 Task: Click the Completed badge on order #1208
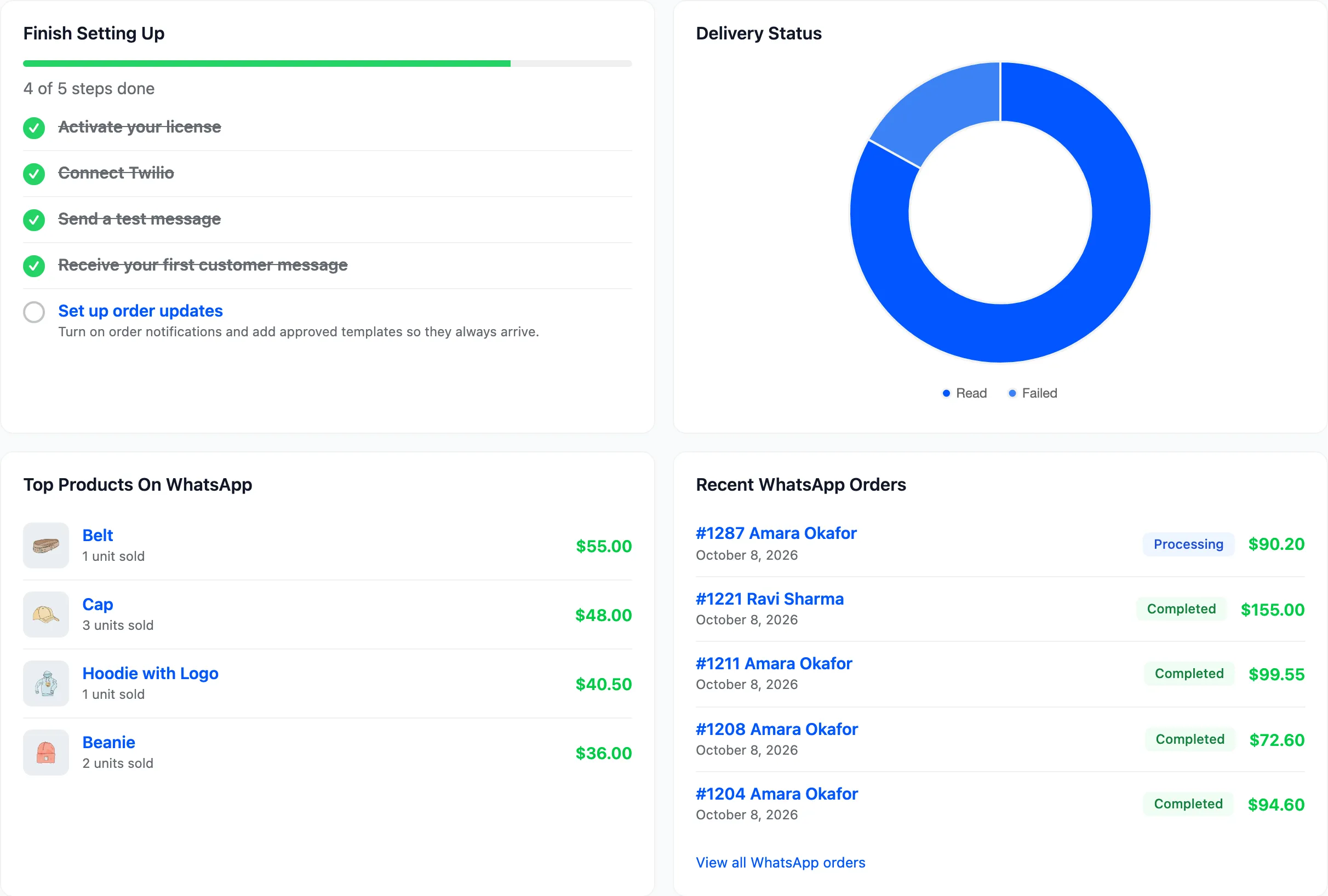coord(1190,739)
